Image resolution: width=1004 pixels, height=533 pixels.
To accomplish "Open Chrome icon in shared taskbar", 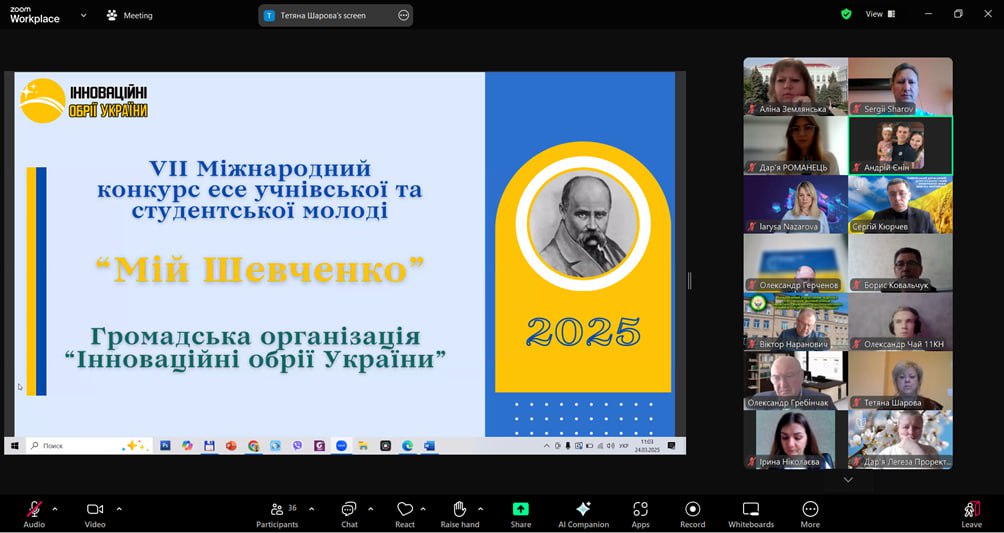I will click(x=254, y=446).
